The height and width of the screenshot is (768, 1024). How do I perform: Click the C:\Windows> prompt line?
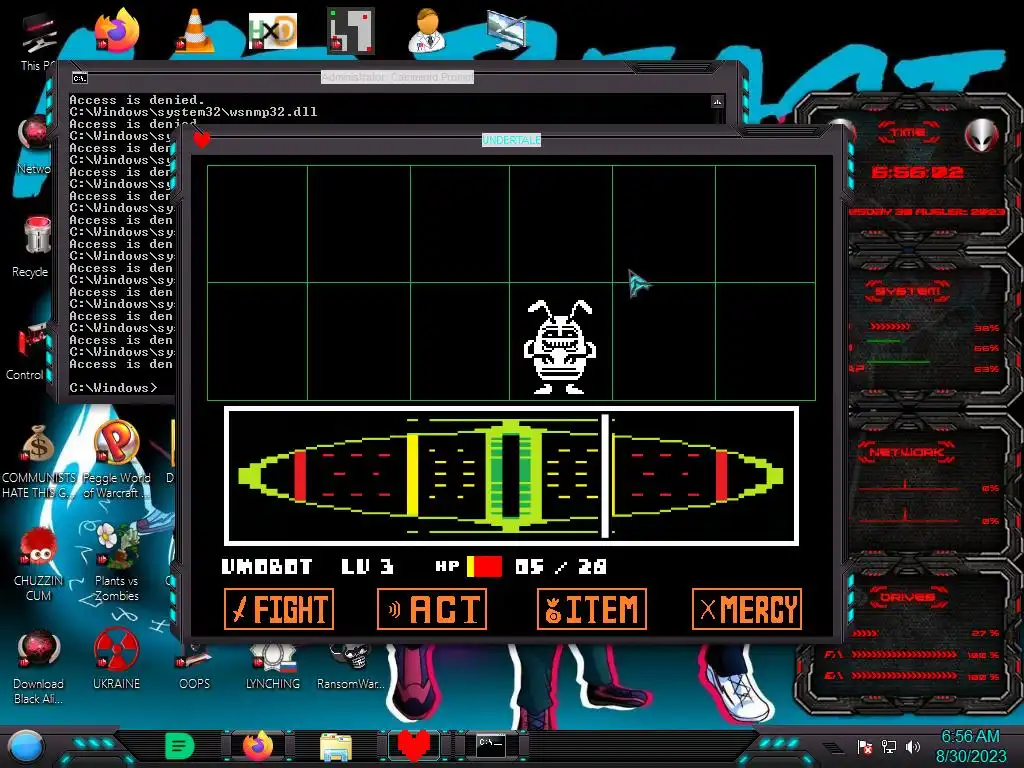tap(114, 388)
